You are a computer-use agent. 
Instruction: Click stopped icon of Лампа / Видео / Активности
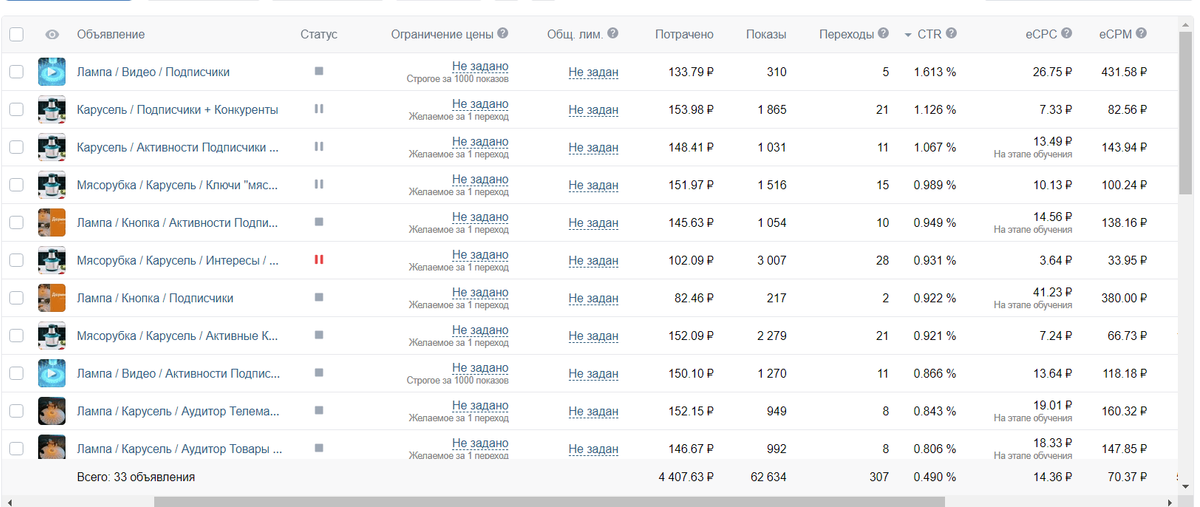pyautogui.click(x=319, y=372)
